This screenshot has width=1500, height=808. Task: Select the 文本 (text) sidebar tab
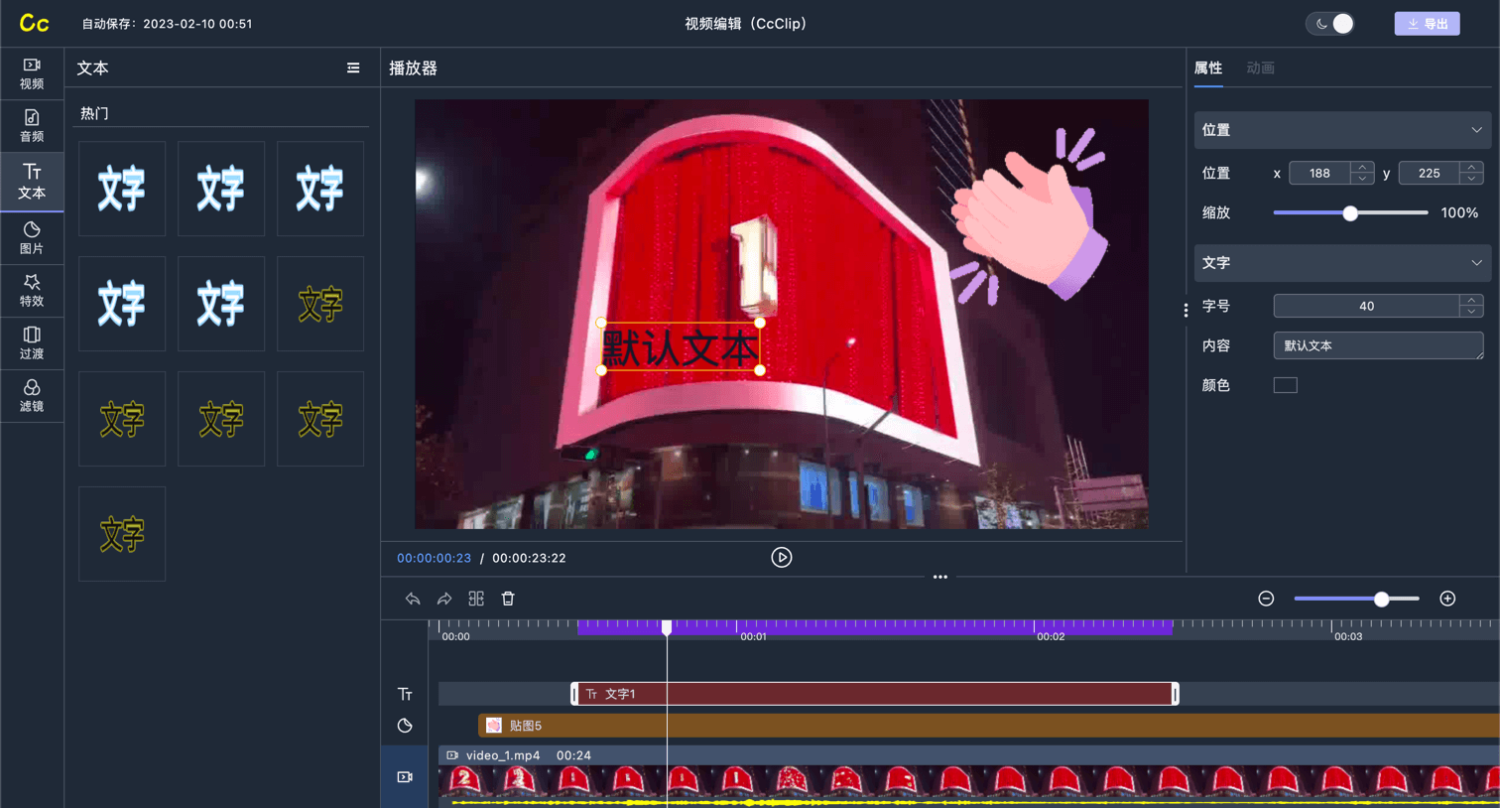pos(32,182)
